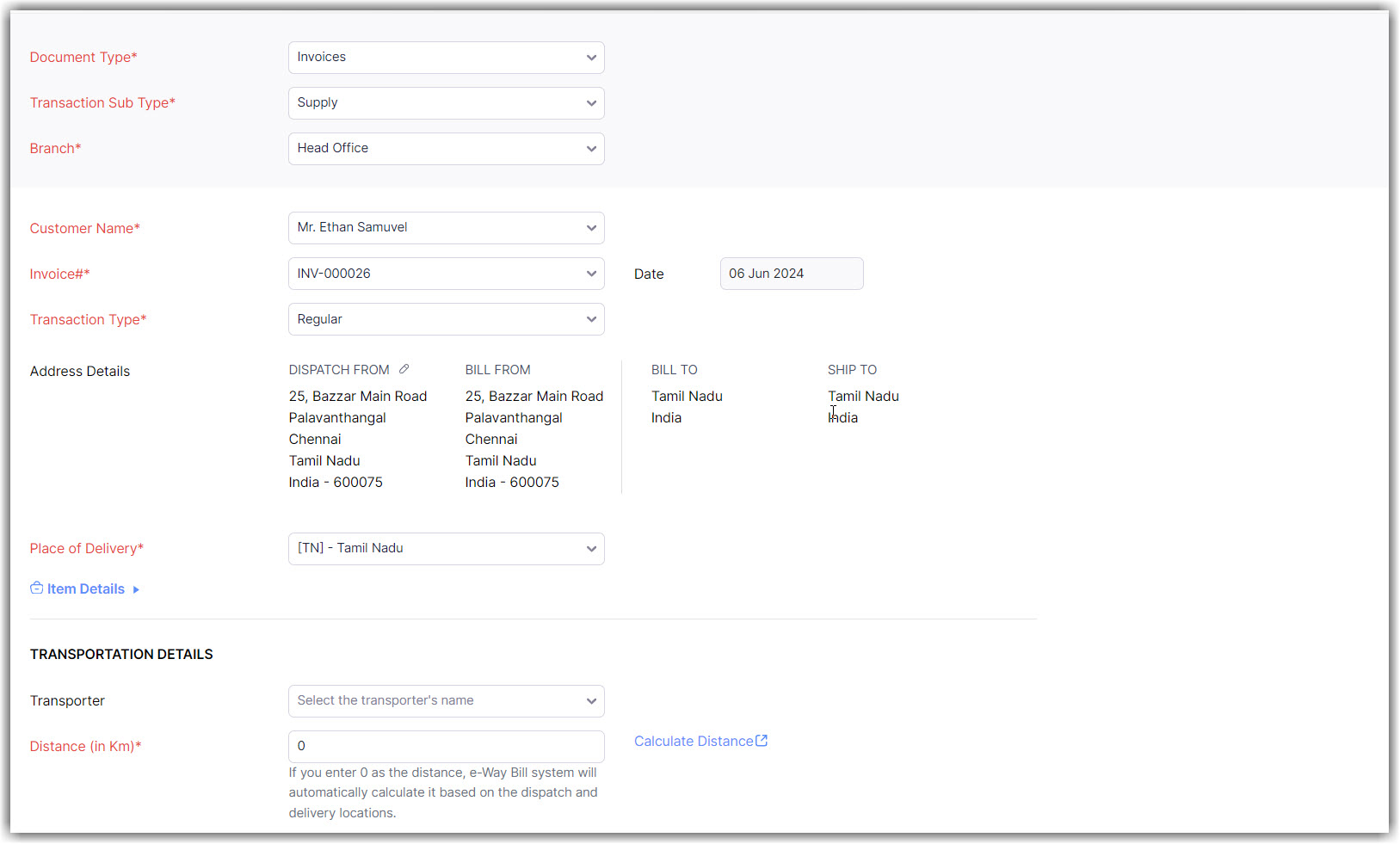The height and width of the screenshot is (844, 1400).
Task: Select the transporter's name dropdown
Action: [446, 701]
